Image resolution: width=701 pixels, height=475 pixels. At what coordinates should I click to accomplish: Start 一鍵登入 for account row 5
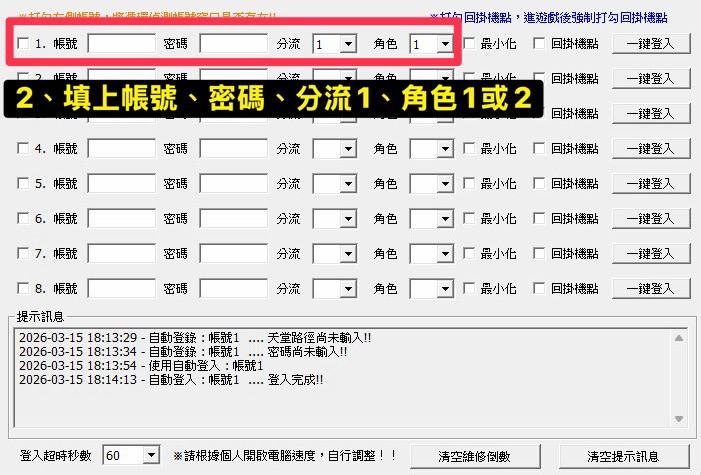coord(651,183)
